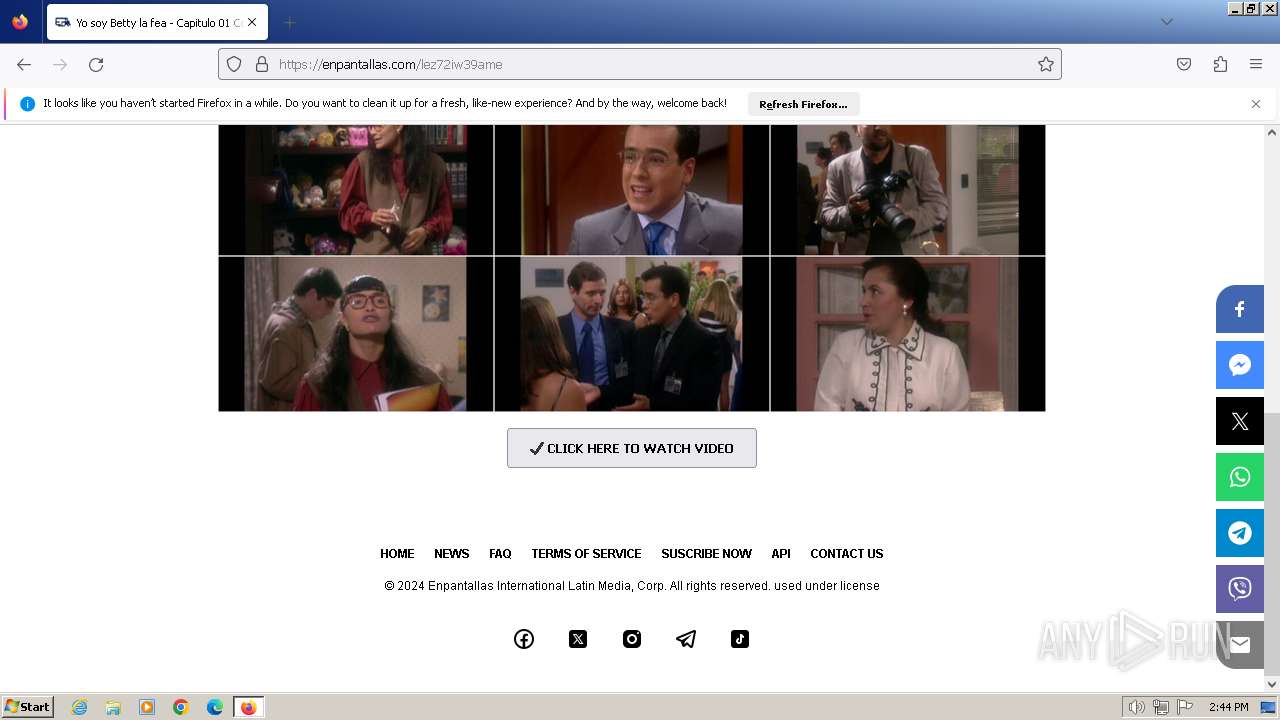Launch Internet Explorer from taskbar
1280x720 pixels.
[x=80, y=707]
